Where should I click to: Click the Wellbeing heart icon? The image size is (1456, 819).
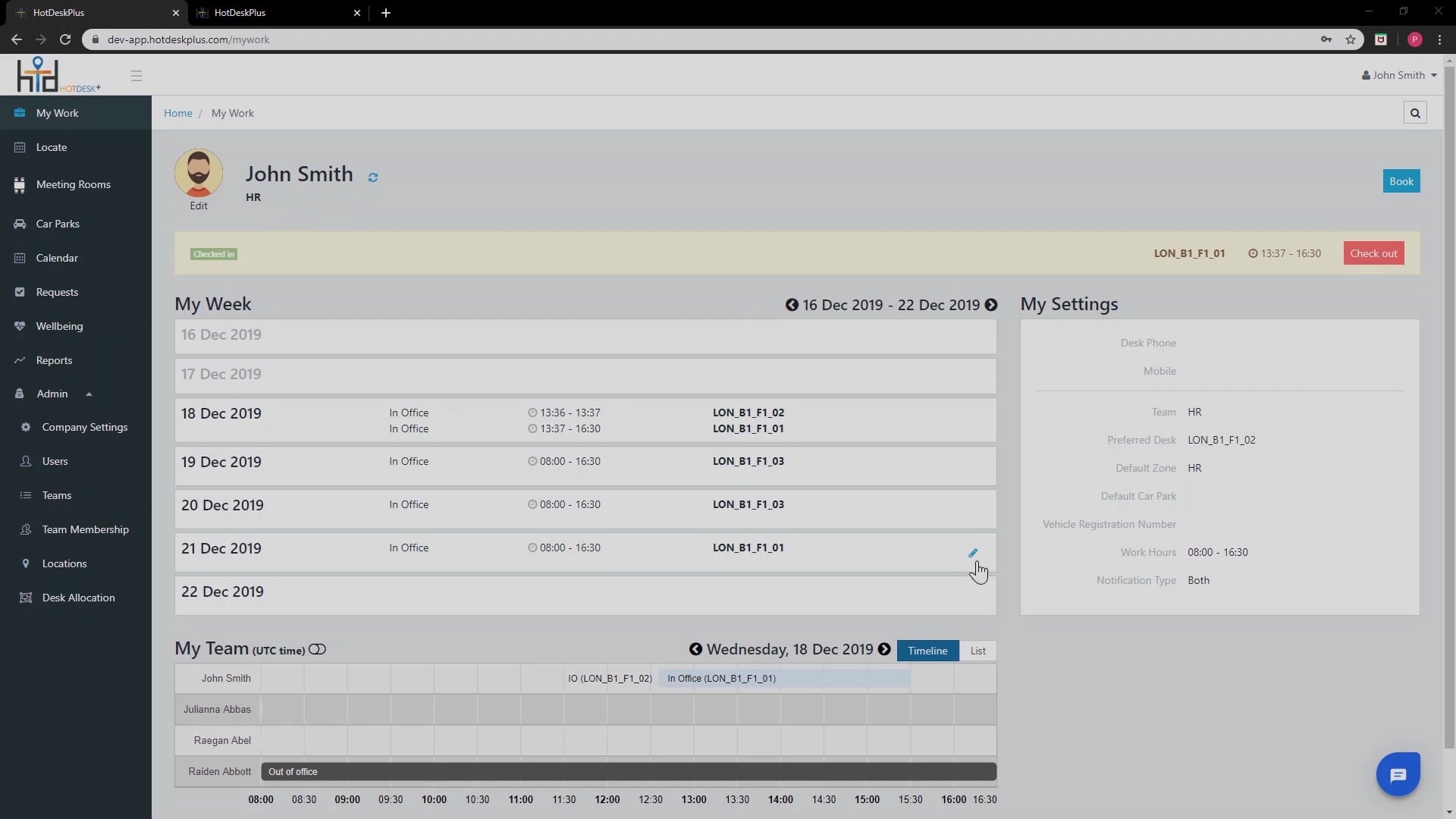click(20, 326)
